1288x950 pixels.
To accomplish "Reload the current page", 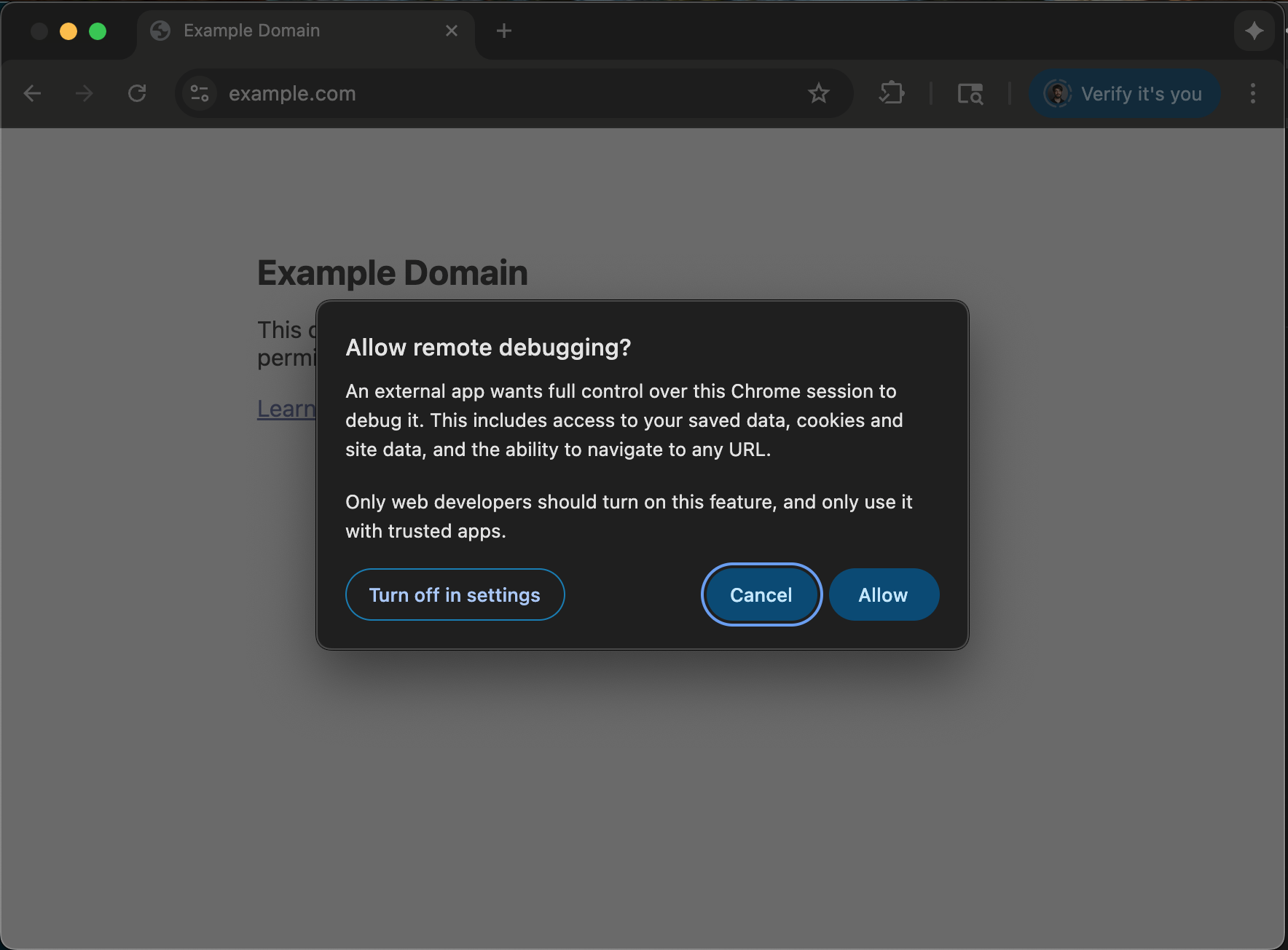I will (137, 93).
